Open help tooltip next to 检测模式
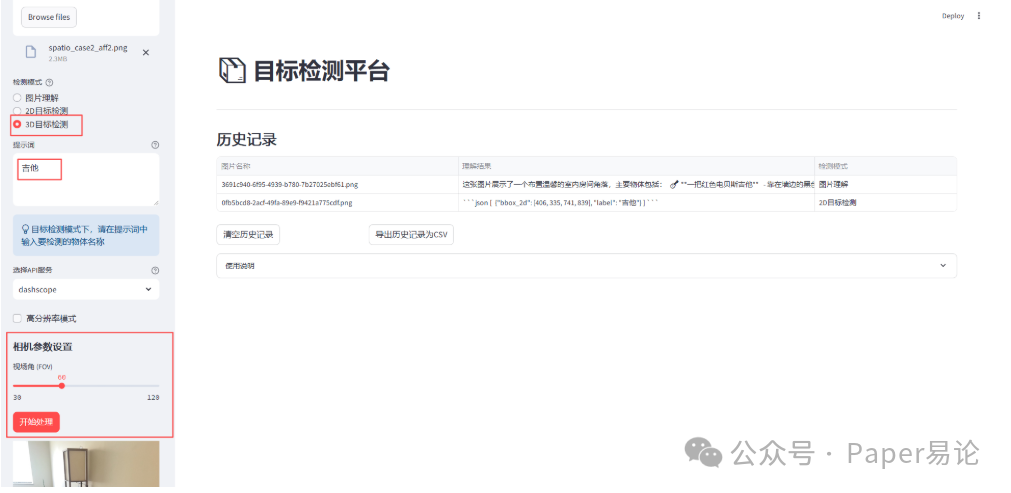The width and height of the screenshot is (1011, 493). (50, 82)
